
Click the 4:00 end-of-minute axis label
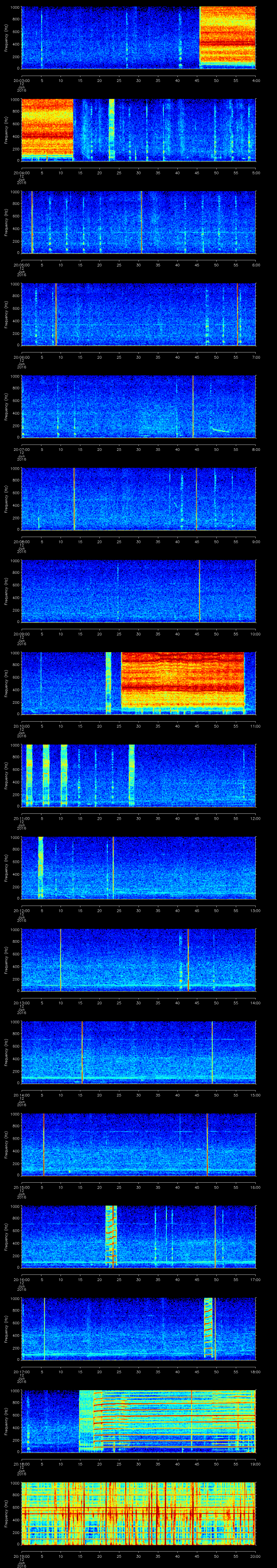[256, 80]
